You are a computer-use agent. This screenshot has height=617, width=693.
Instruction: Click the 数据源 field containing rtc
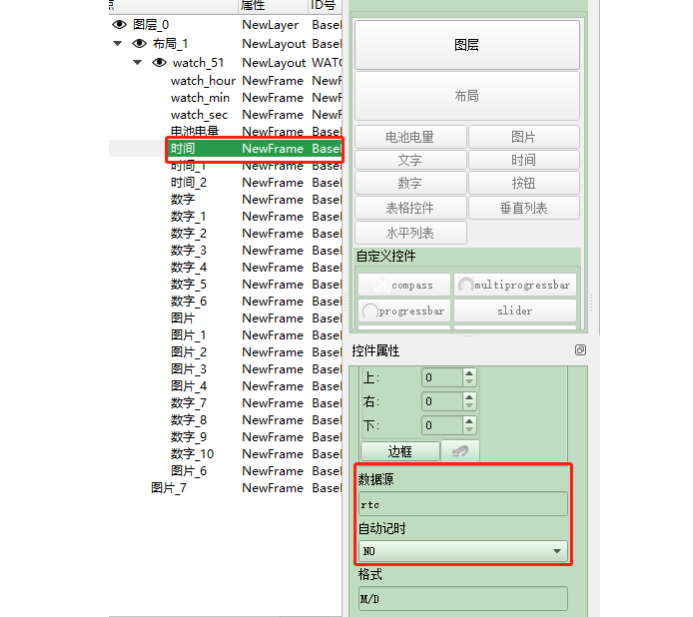(463, 504)
